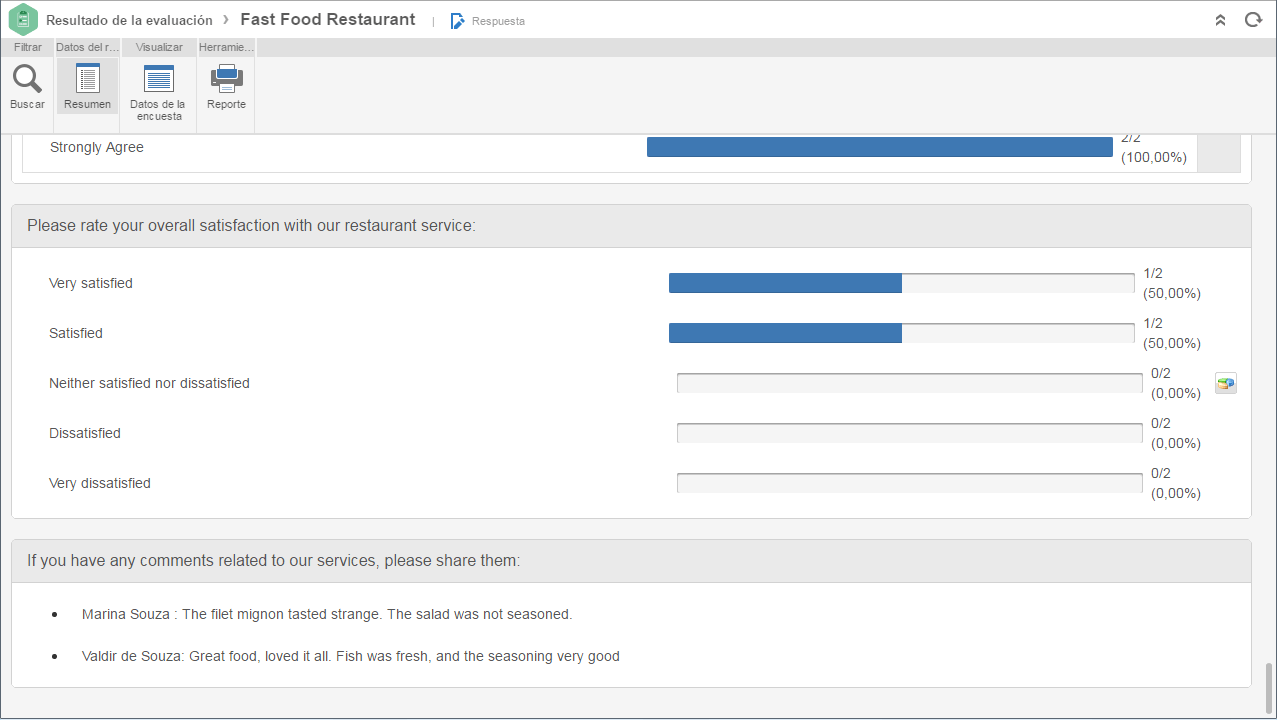Image resolution: width=1277 pixels, height=720 pixels.
Task: Click Satisfied 1/2 (50,00%) value
Action: [1172, 333]
